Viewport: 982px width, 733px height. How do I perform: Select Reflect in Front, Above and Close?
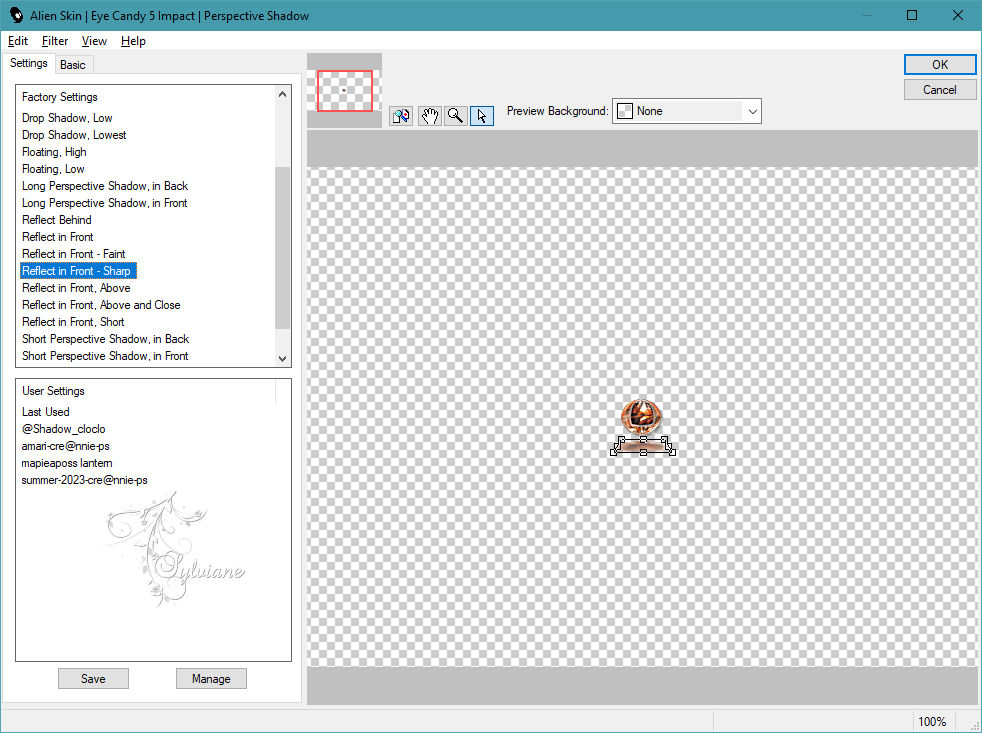[101, 304]
